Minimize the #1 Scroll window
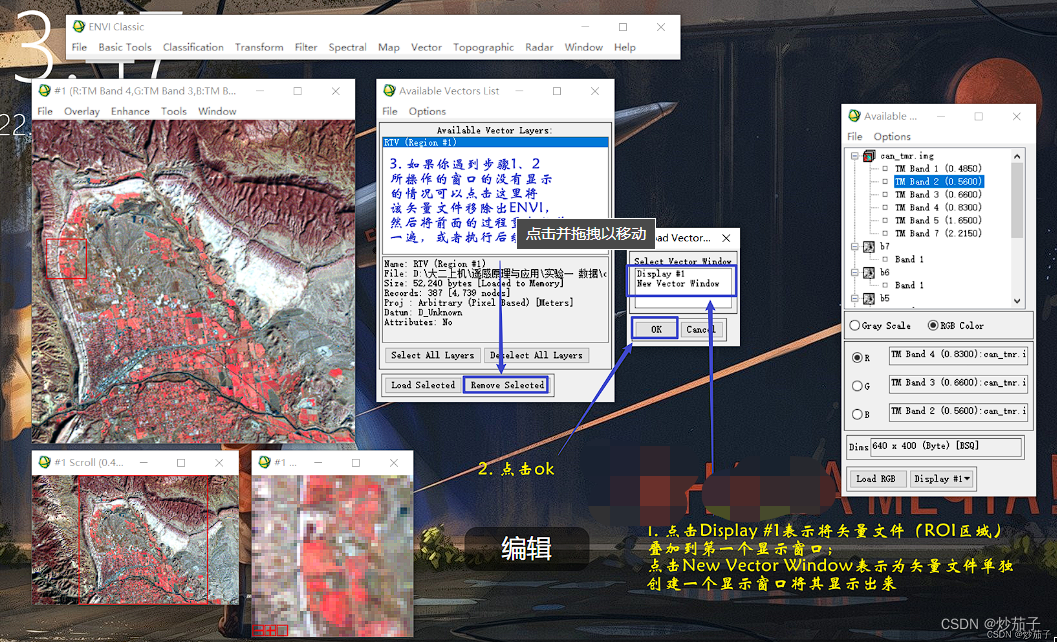Screen dimensions: 1057x642 (x=144, y=462)
